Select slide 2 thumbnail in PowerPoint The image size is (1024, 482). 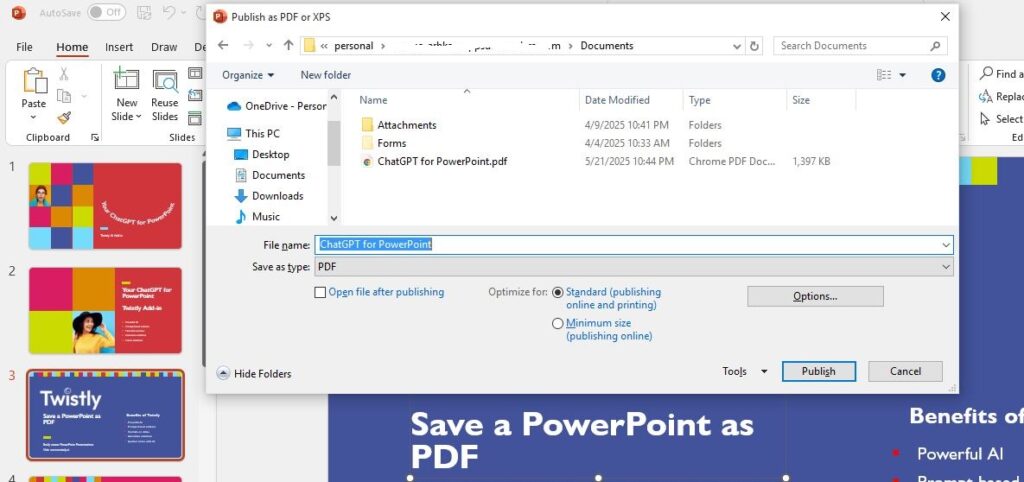click(105, 310)
